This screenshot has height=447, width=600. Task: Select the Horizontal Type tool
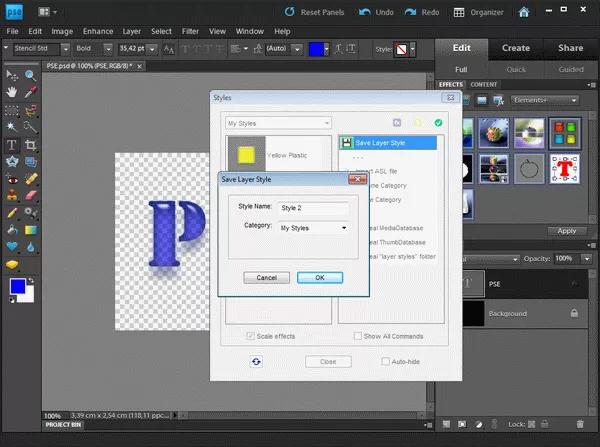(x=12, y=143)
